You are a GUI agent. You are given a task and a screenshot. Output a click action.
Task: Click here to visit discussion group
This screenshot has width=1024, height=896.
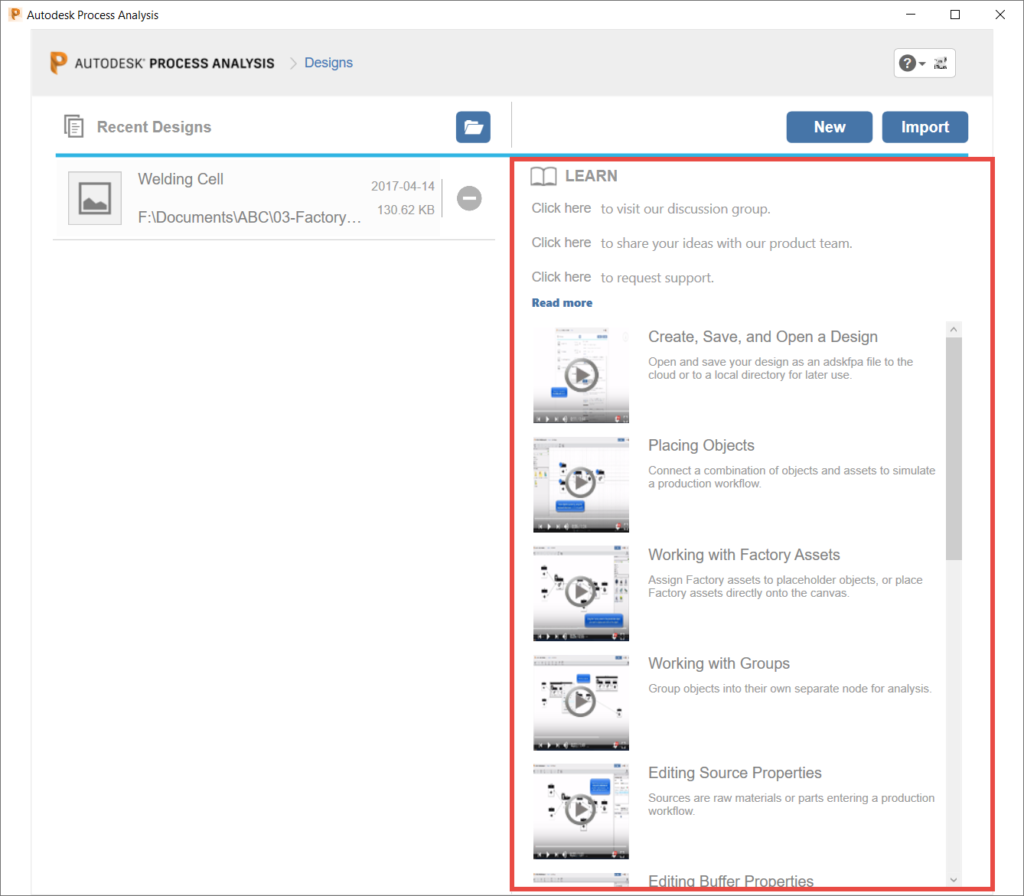click(x=561, y=208)
